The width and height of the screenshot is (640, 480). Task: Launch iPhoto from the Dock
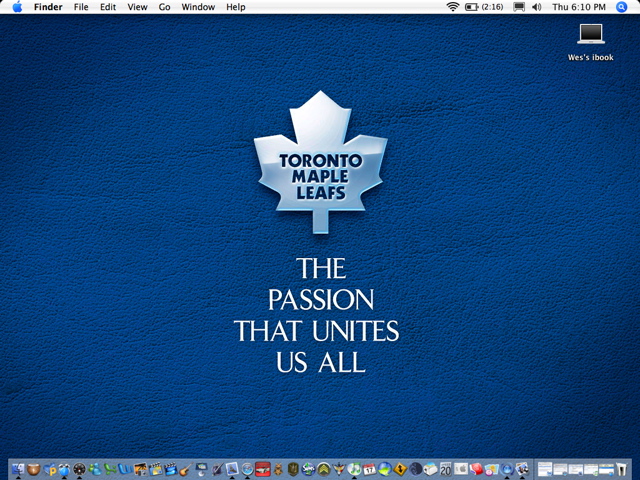140,469
